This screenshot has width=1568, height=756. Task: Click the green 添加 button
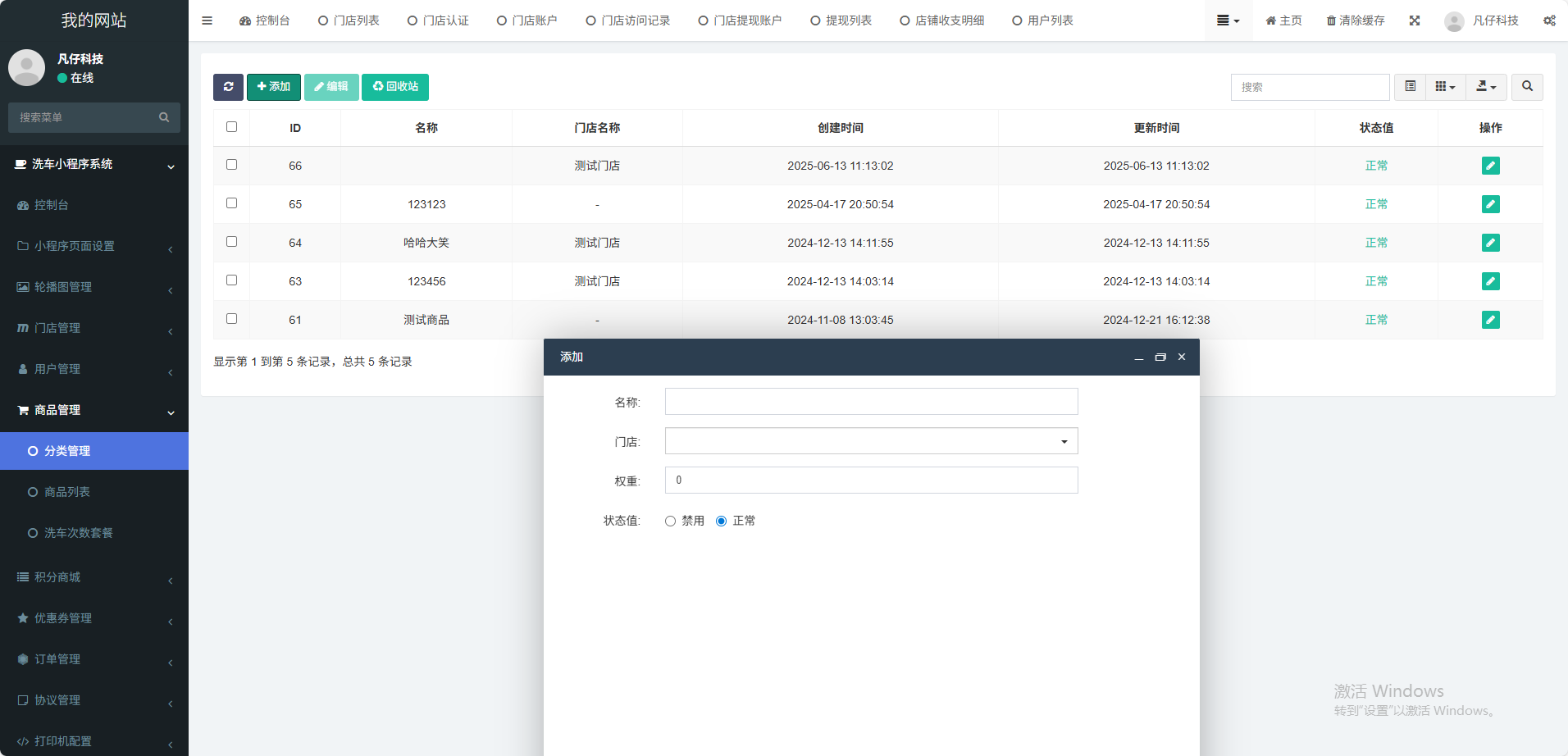pyautogui.click(x=273, y=87)
